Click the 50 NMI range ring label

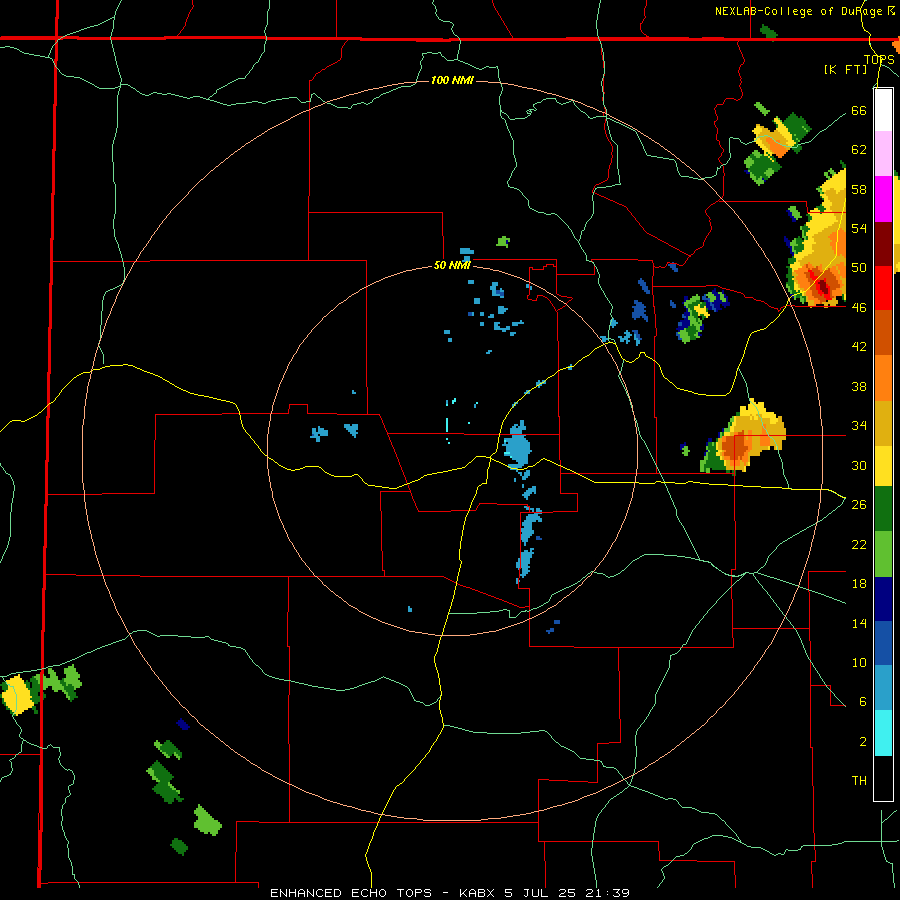point(452,265)
